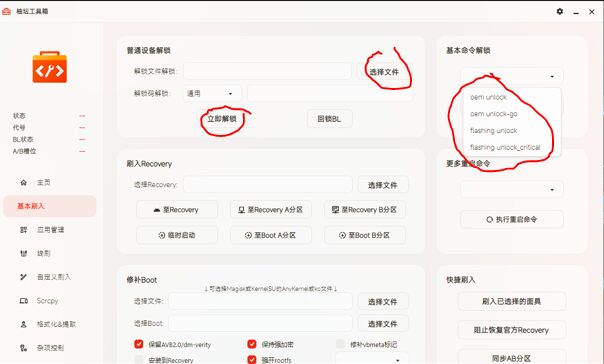Click the BL状态 status row
This screenshot has height=364, width=604.
(49, 139)
